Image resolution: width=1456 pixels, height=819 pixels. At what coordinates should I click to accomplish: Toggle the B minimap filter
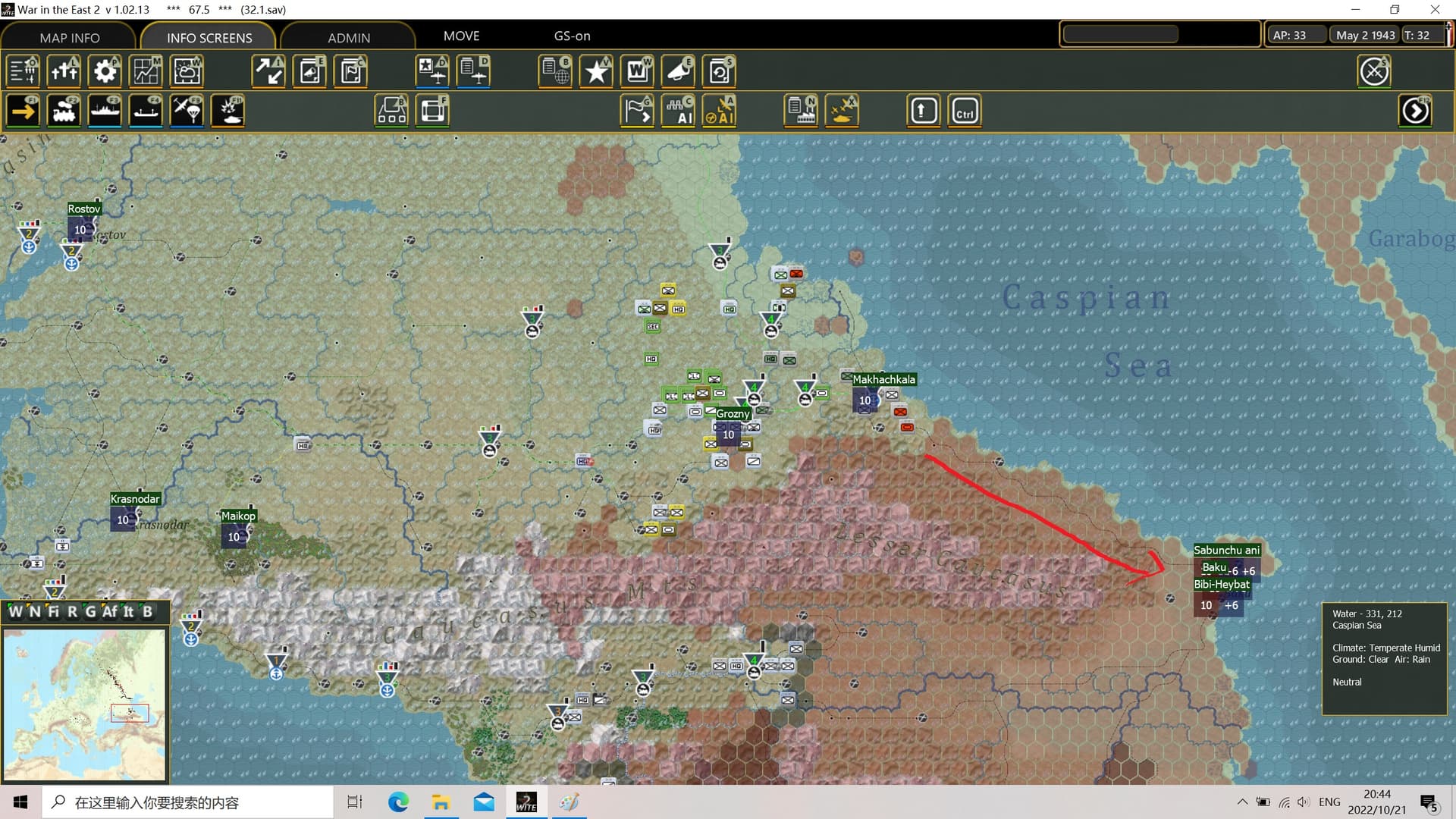147,611
